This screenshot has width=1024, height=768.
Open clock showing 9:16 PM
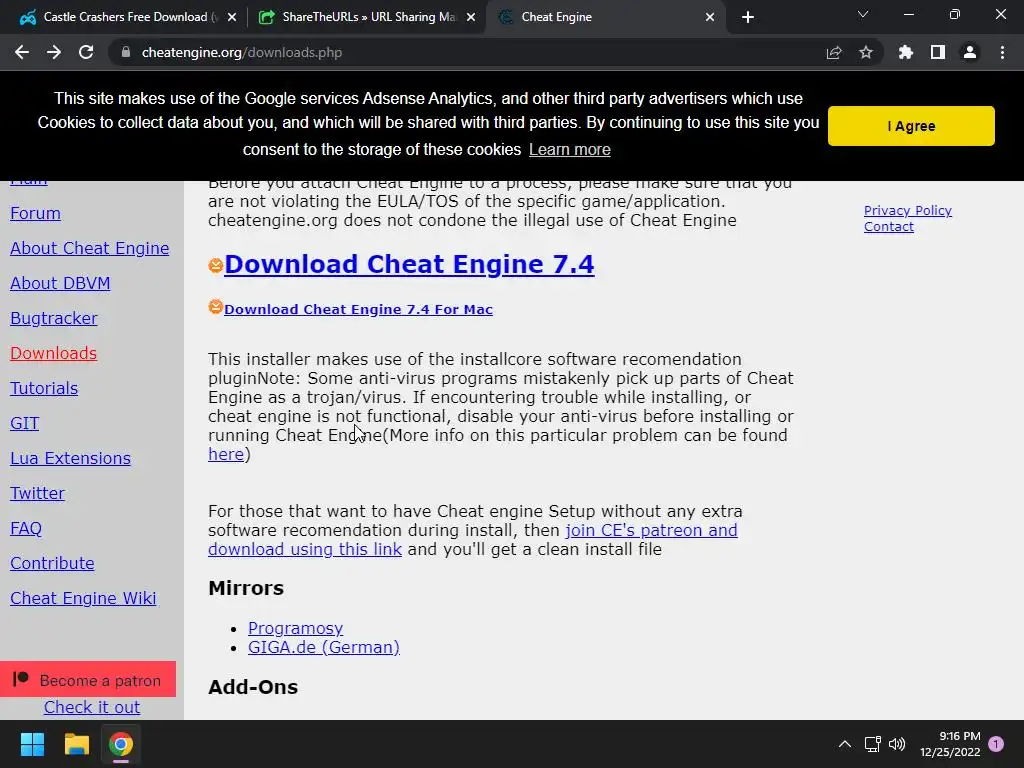[x=950, y=744]
